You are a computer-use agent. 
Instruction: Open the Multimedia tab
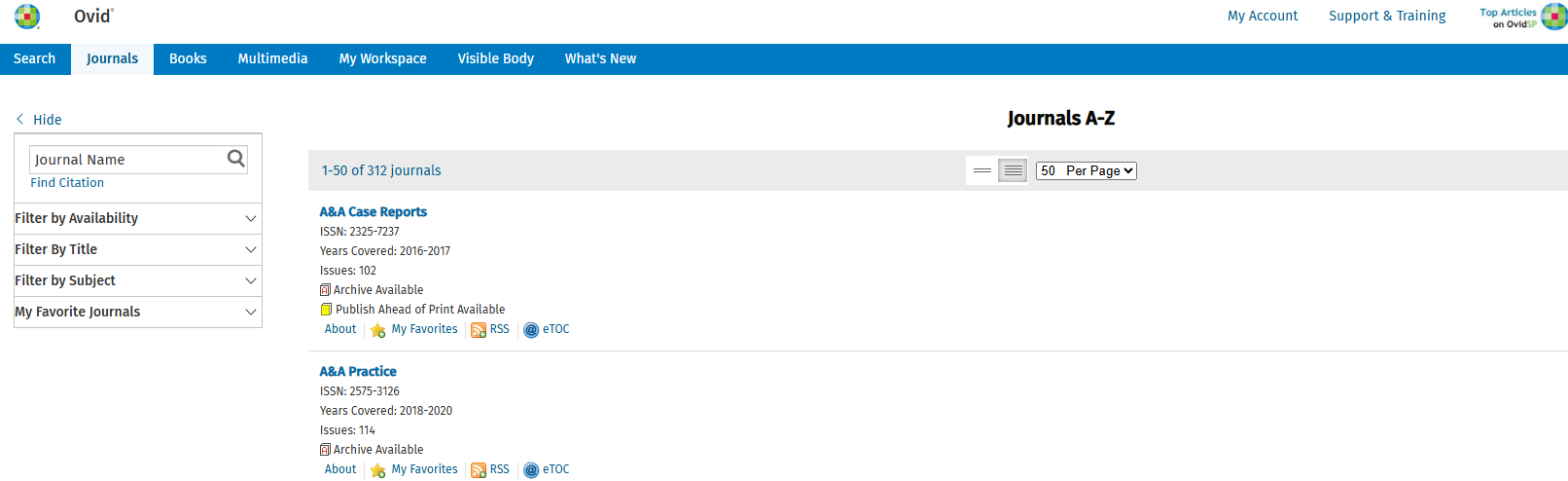(272, 58)
